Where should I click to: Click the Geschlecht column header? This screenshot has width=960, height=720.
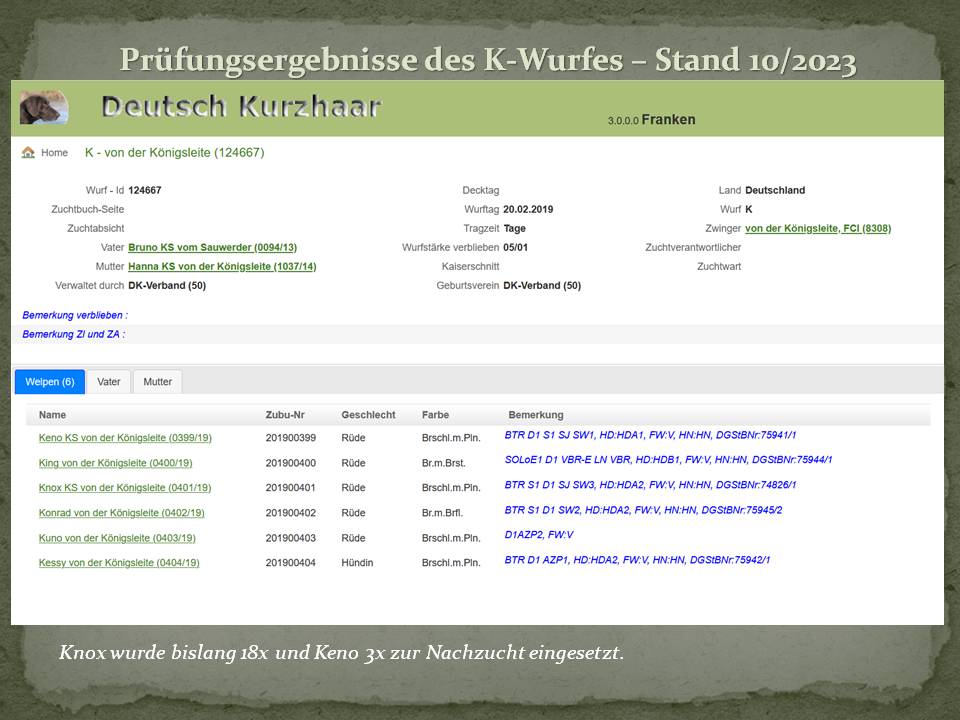point(368,415)
